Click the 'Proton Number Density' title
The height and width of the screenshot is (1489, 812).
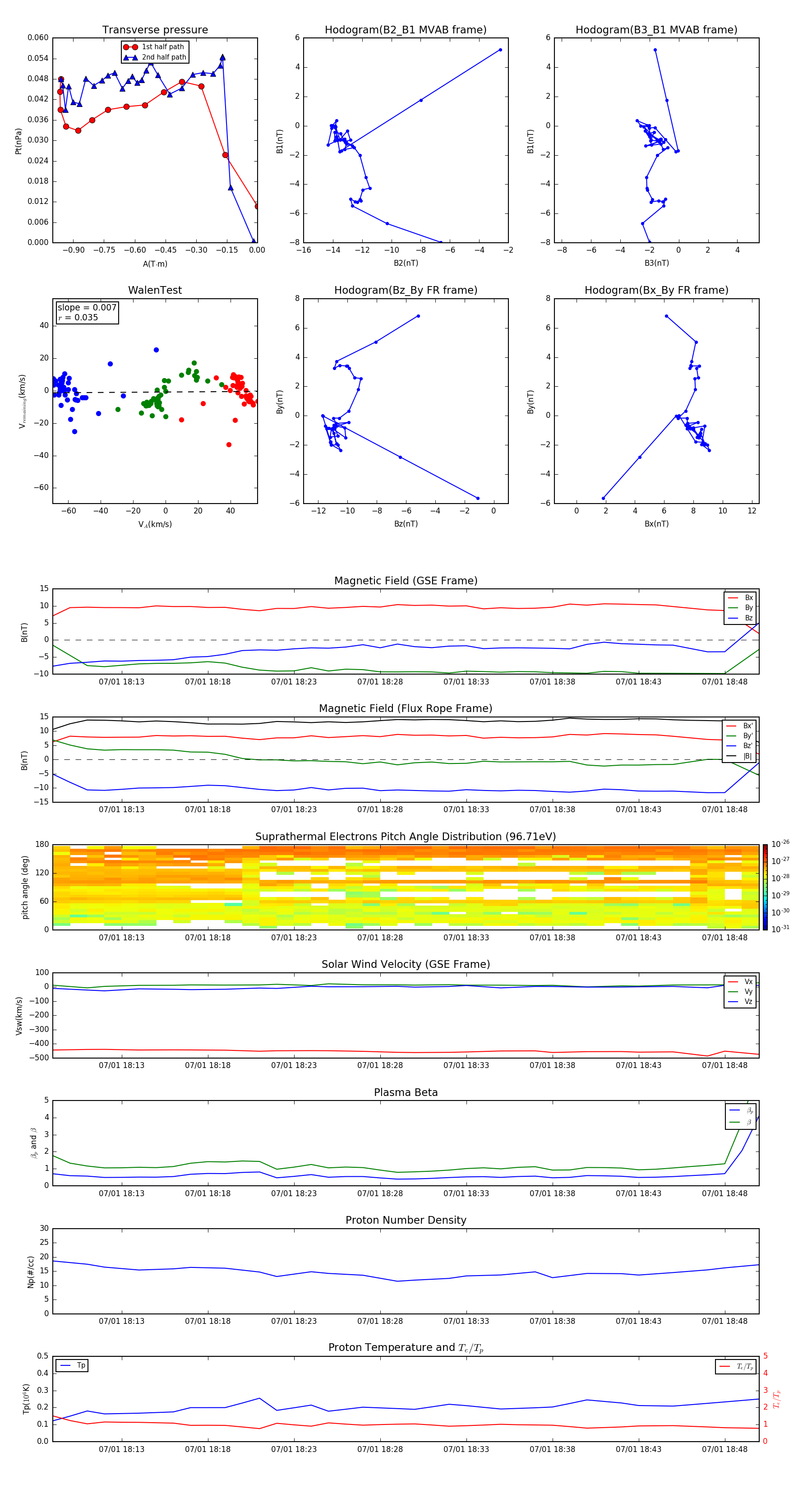point(406,1220)
